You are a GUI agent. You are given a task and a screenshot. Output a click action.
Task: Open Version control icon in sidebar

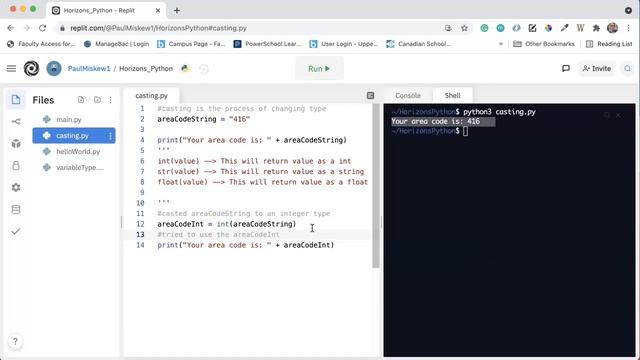pyautogui.click(x=16, y=122)
